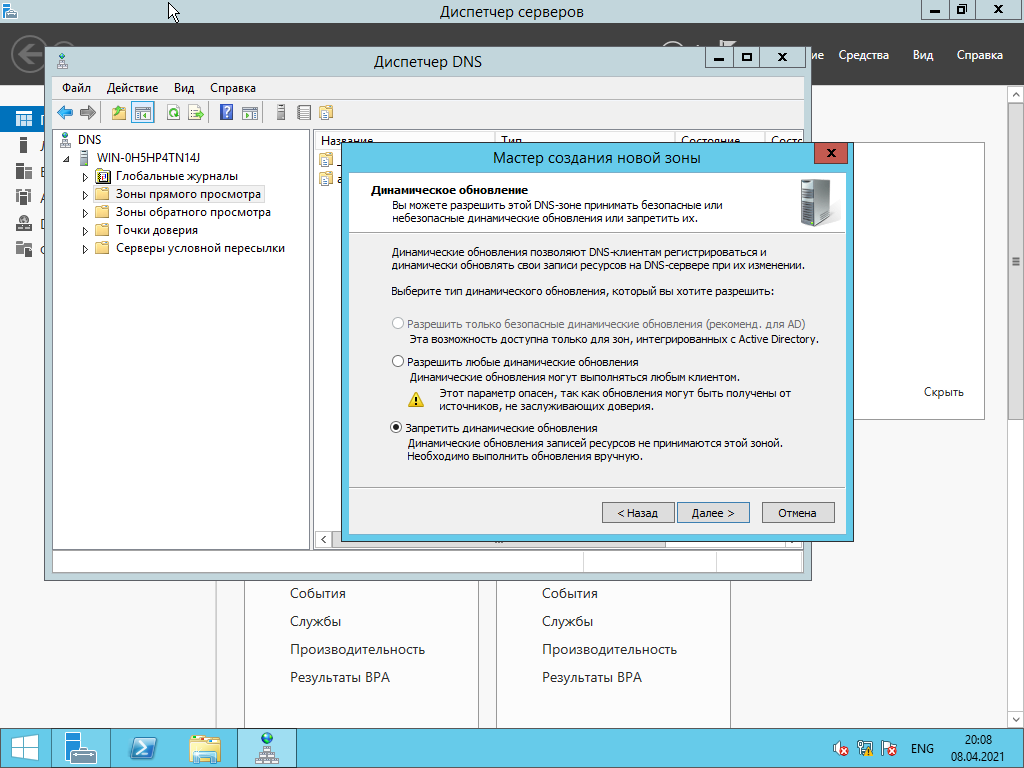Image resolution: width=1024 pixels, height=768 pixels.
Task: Click the Export list icon
Action: [x=196, y=113]
